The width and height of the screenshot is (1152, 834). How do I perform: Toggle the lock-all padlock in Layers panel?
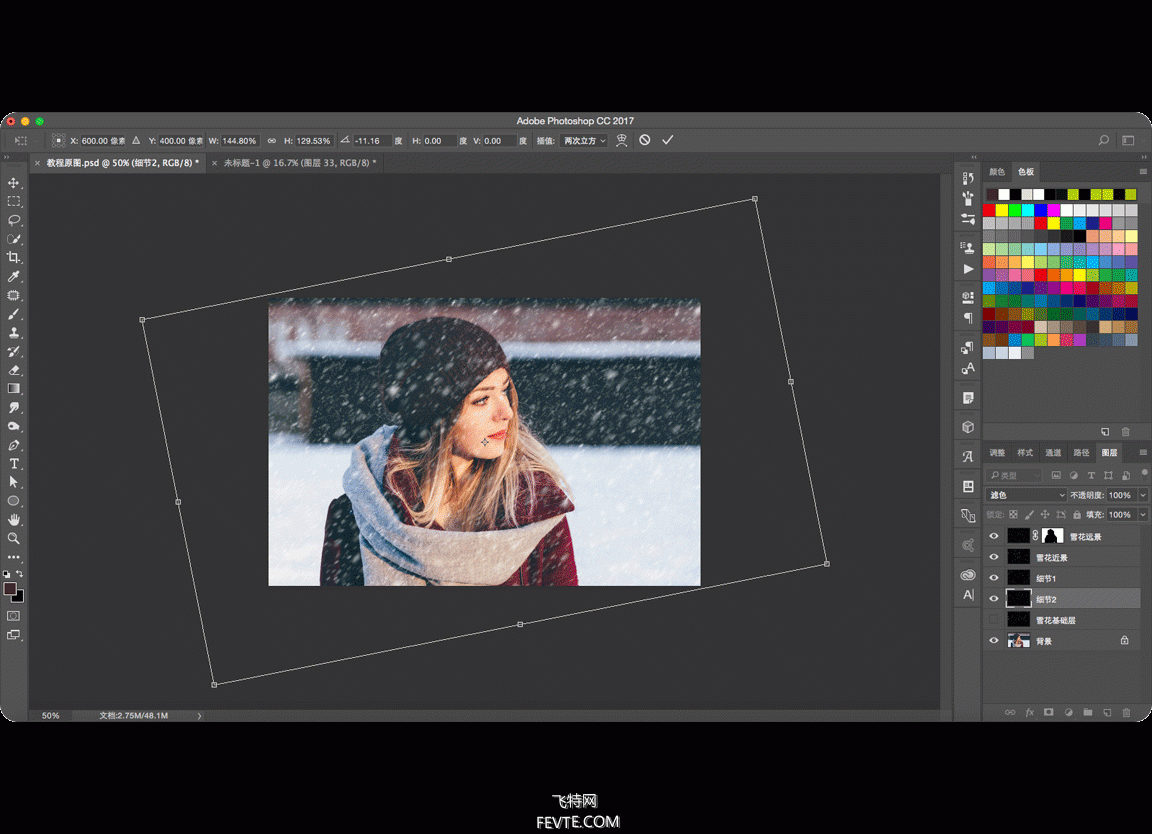[1077, 515]
